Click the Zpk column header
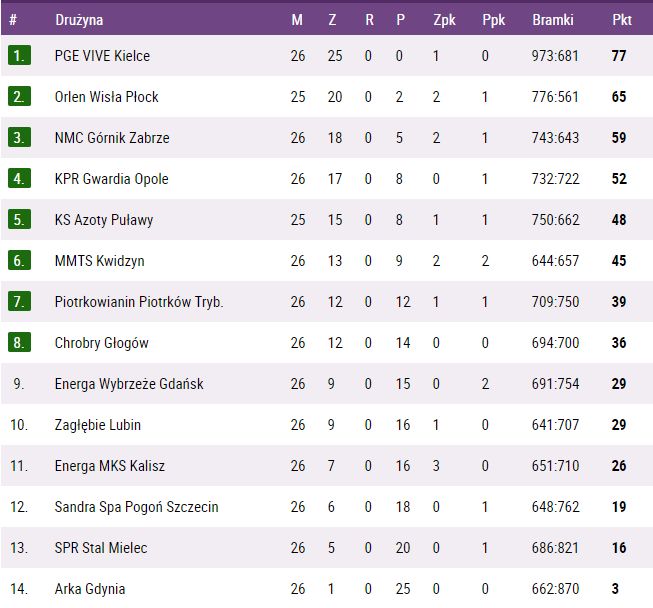The image size is (653, 608). (444, 20)
